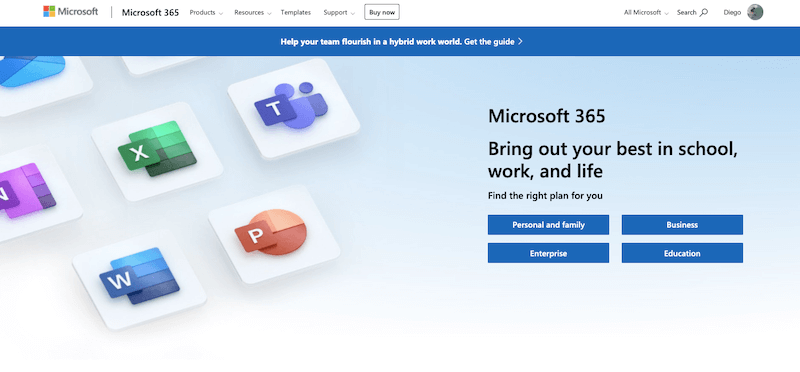
Task: Click the Microsoft logo
Action: (70, 12)
